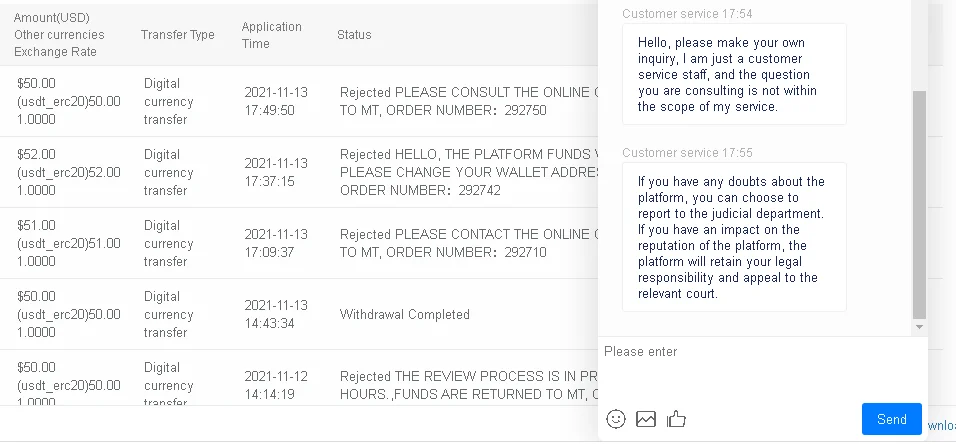Click the chat scrollbar down arrow

click(x=919, y=328)
